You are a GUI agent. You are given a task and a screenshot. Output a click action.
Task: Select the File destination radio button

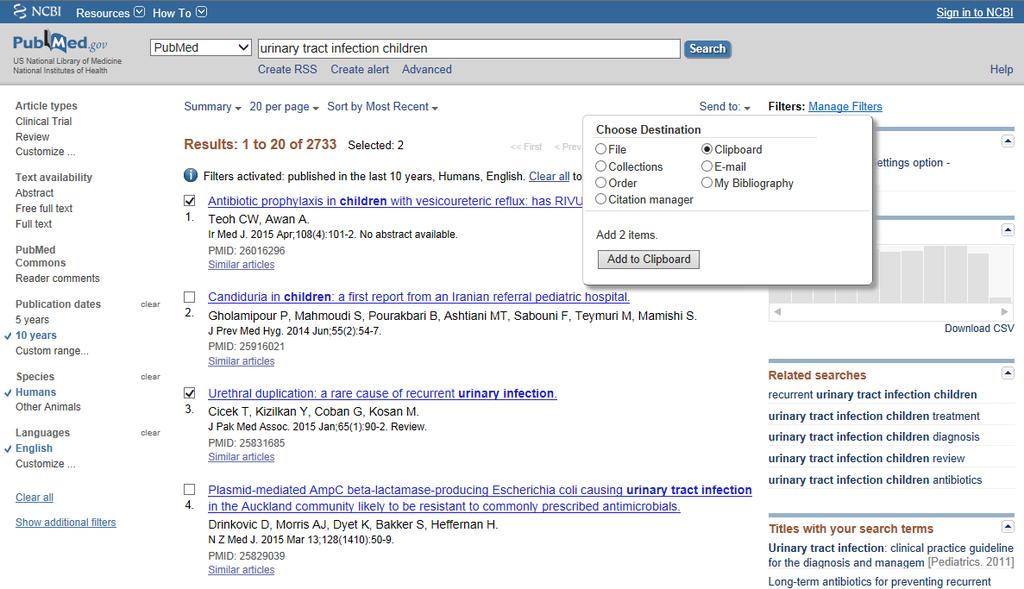[x=601, y=149]
